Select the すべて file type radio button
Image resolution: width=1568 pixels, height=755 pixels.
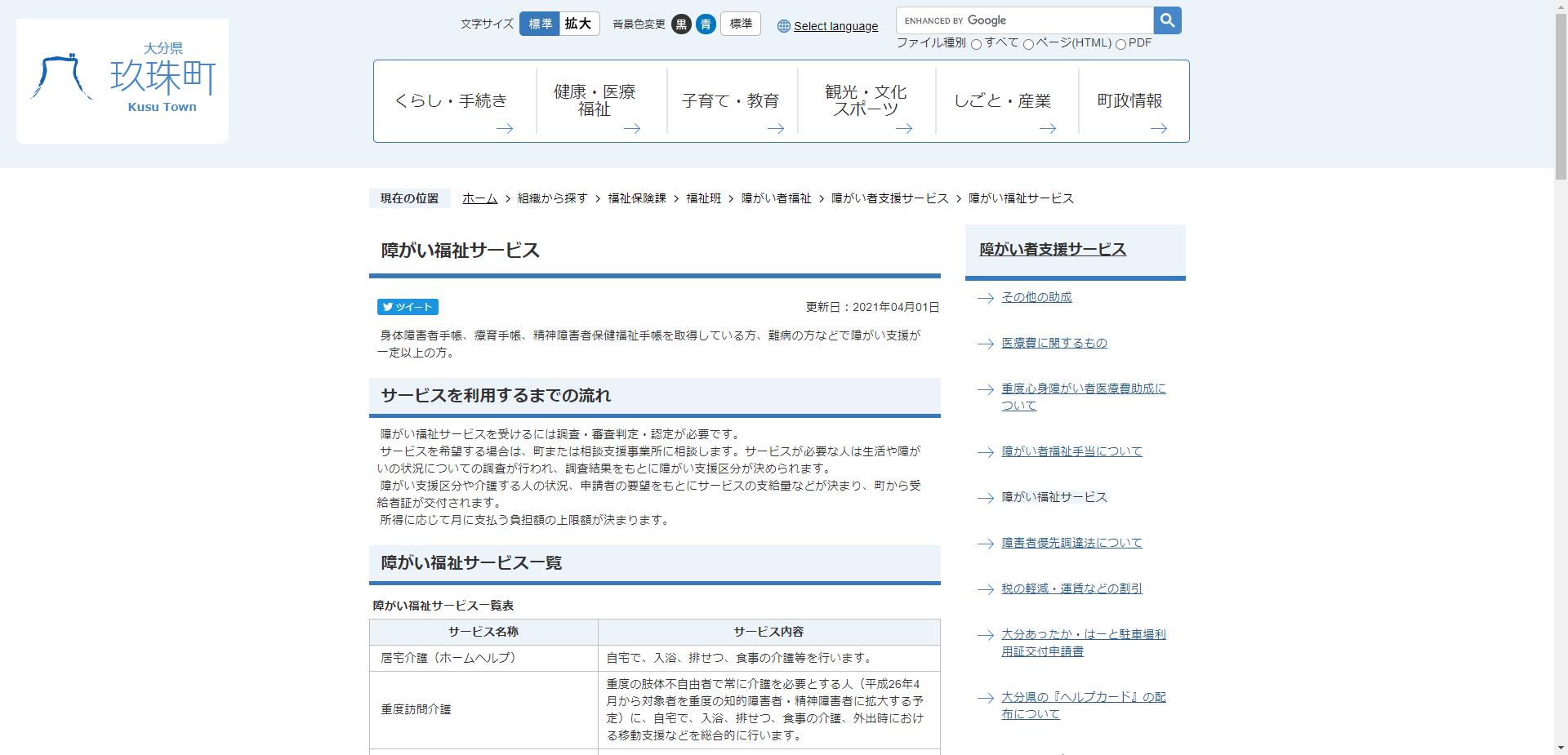pos(975,42)
